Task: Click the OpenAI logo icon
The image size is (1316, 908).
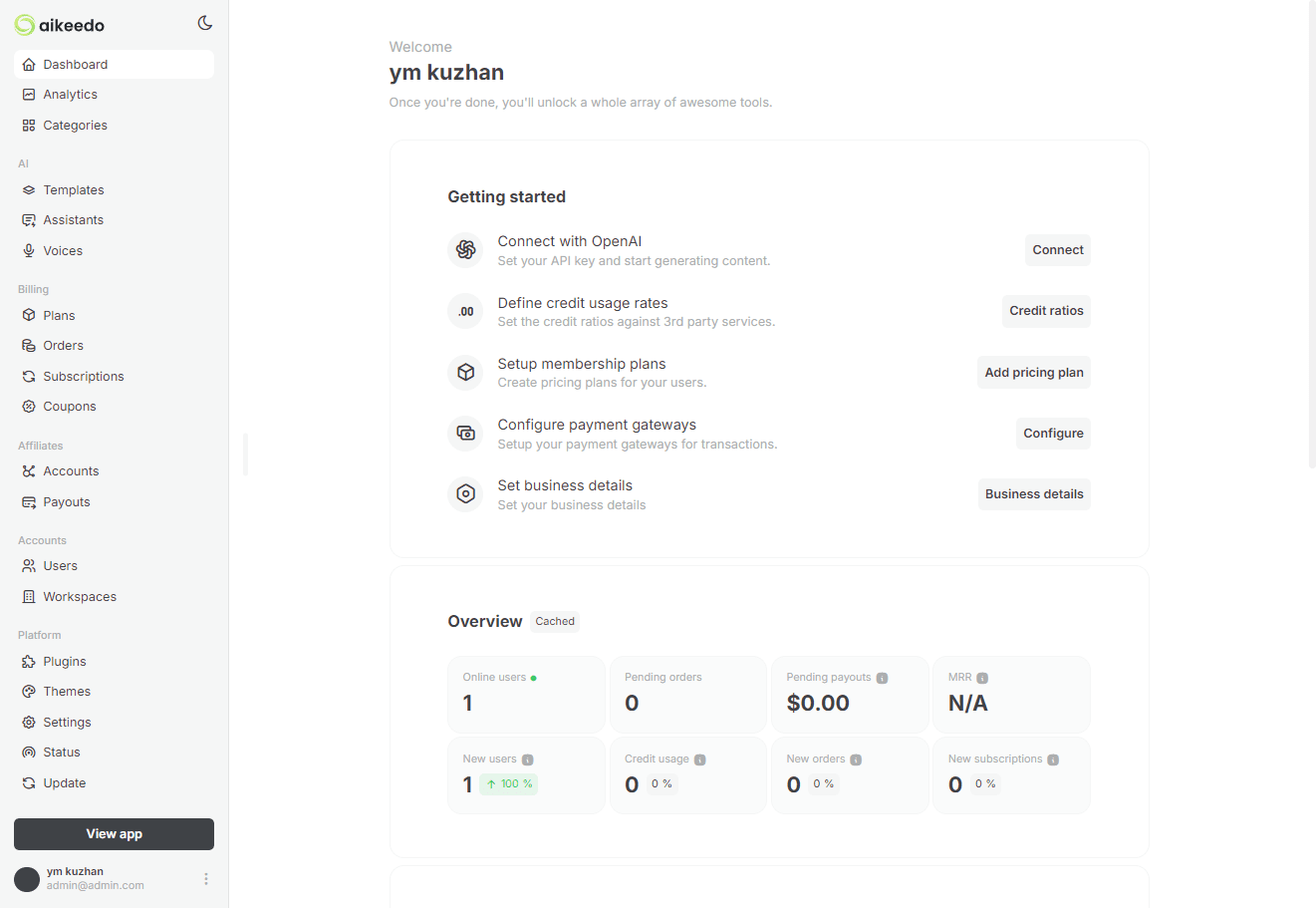Action: point(465,250)
